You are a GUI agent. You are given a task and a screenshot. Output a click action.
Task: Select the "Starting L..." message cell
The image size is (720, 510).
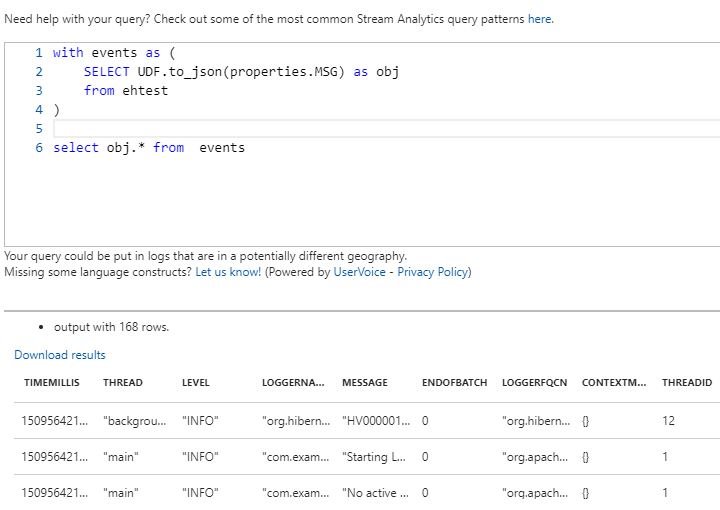coord(373,457)
